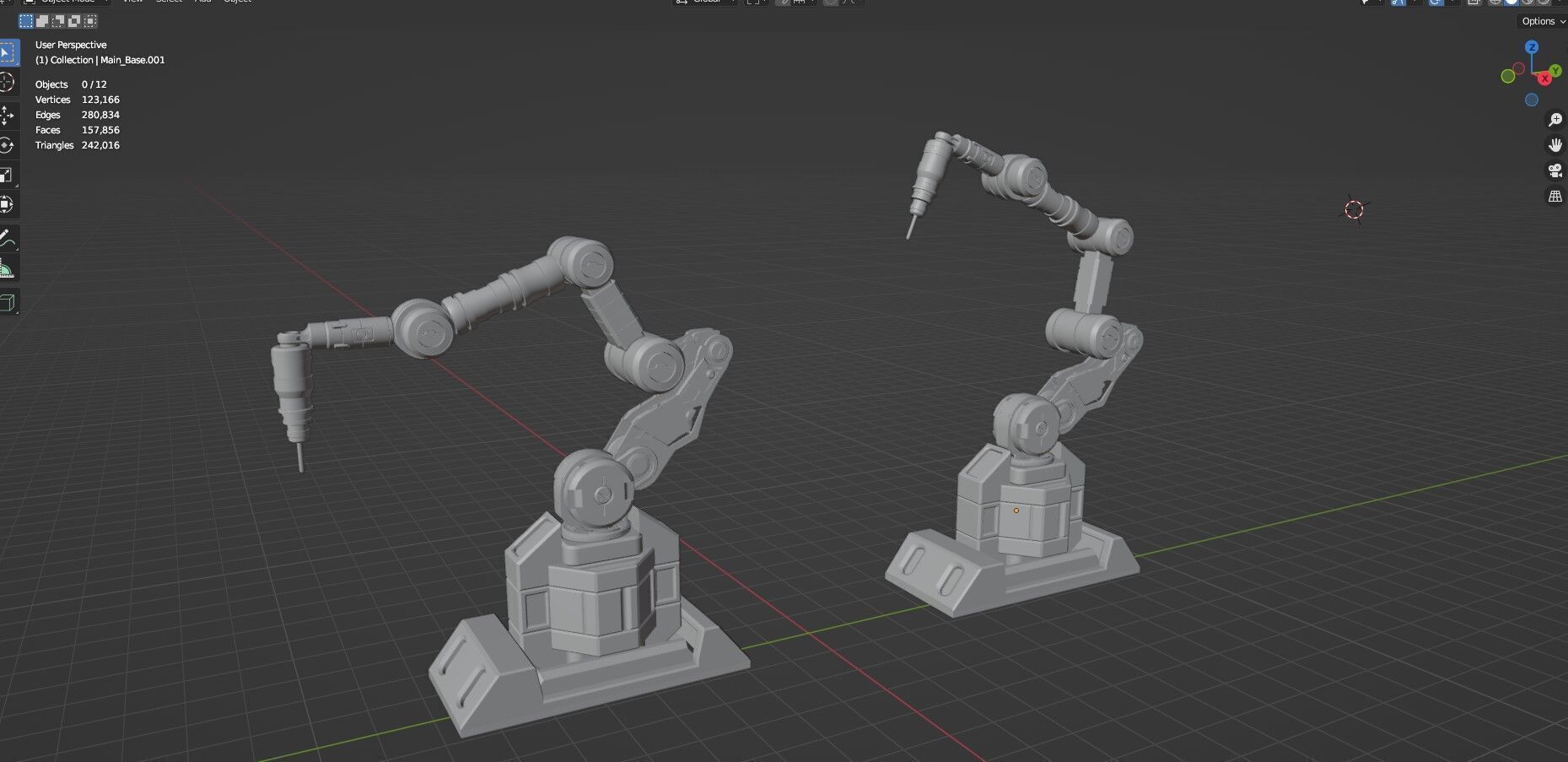Set selection mode to intersect selection
Viewport: 1568px width, 762px height.
(x=90, y=21)
